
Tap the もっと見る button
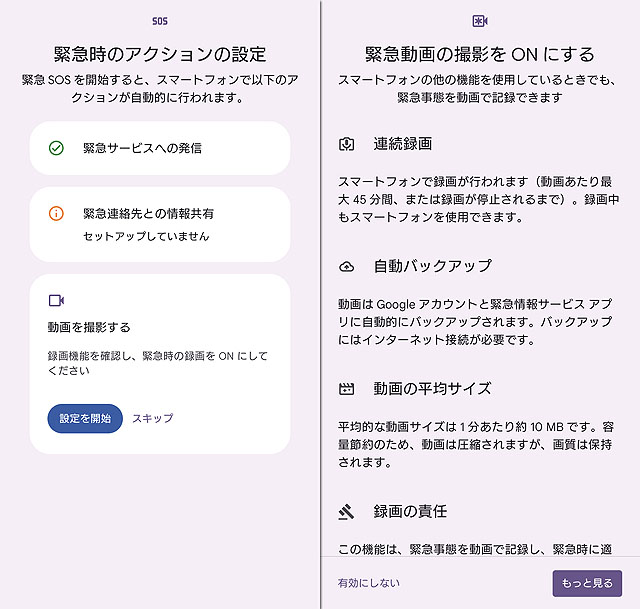587,583
